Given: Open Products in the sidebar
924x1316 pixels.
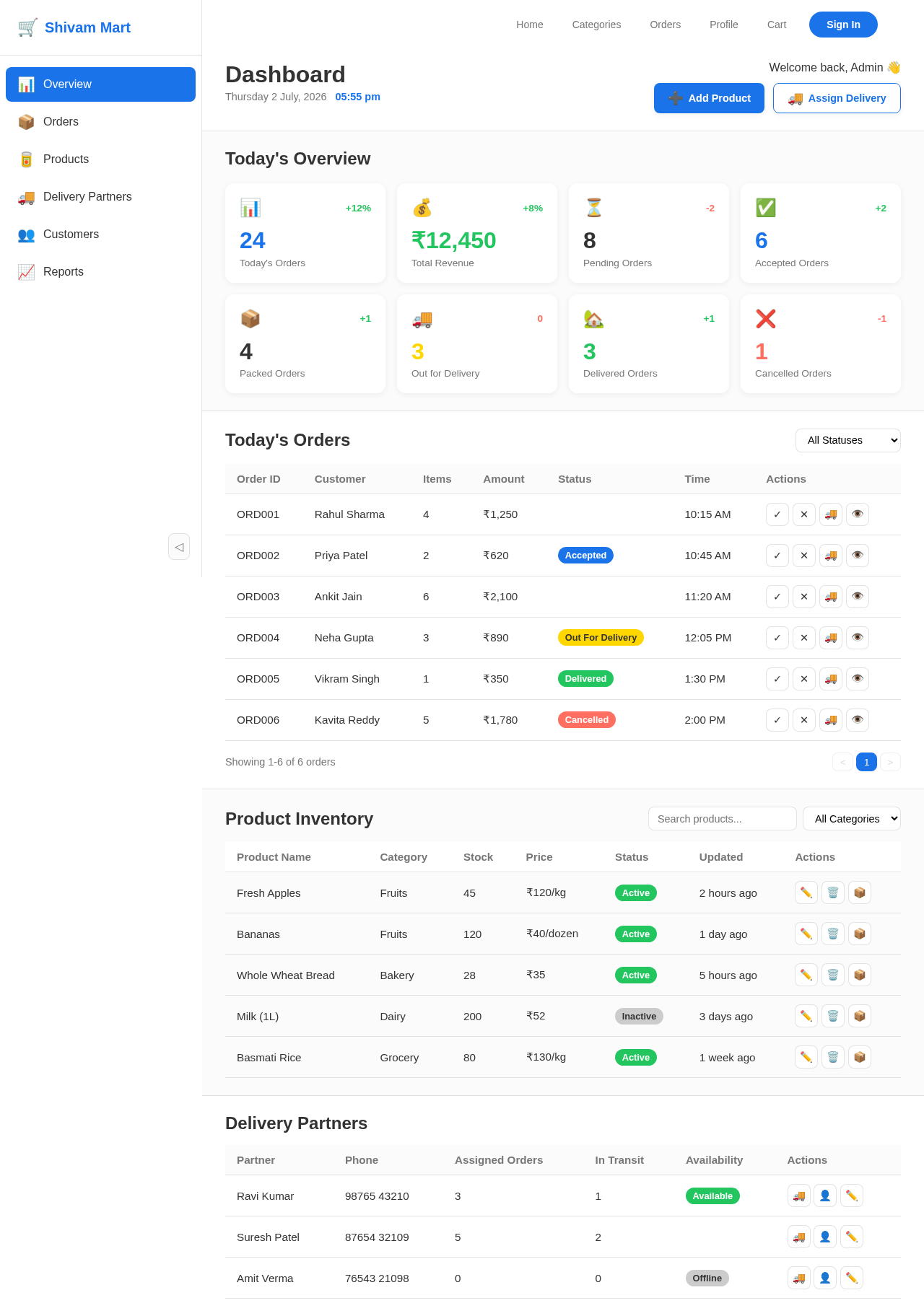Looking at the screenshot, I should 100,159.
